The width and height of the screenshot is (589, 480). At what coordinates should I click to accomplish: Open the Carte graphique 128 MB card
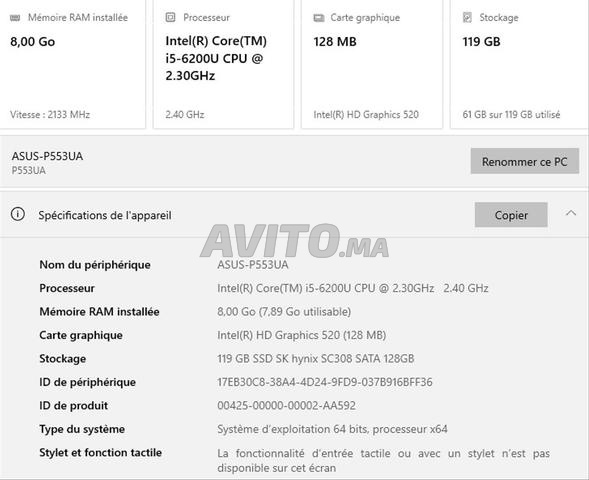click(372, 65)
